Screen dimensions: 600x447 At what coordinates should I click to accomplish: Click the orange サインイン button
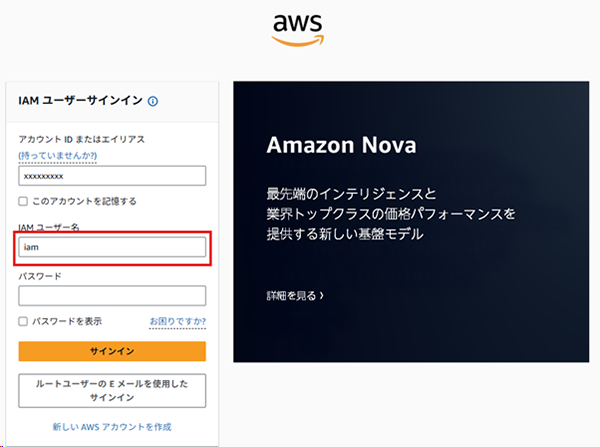pos(112,351)
